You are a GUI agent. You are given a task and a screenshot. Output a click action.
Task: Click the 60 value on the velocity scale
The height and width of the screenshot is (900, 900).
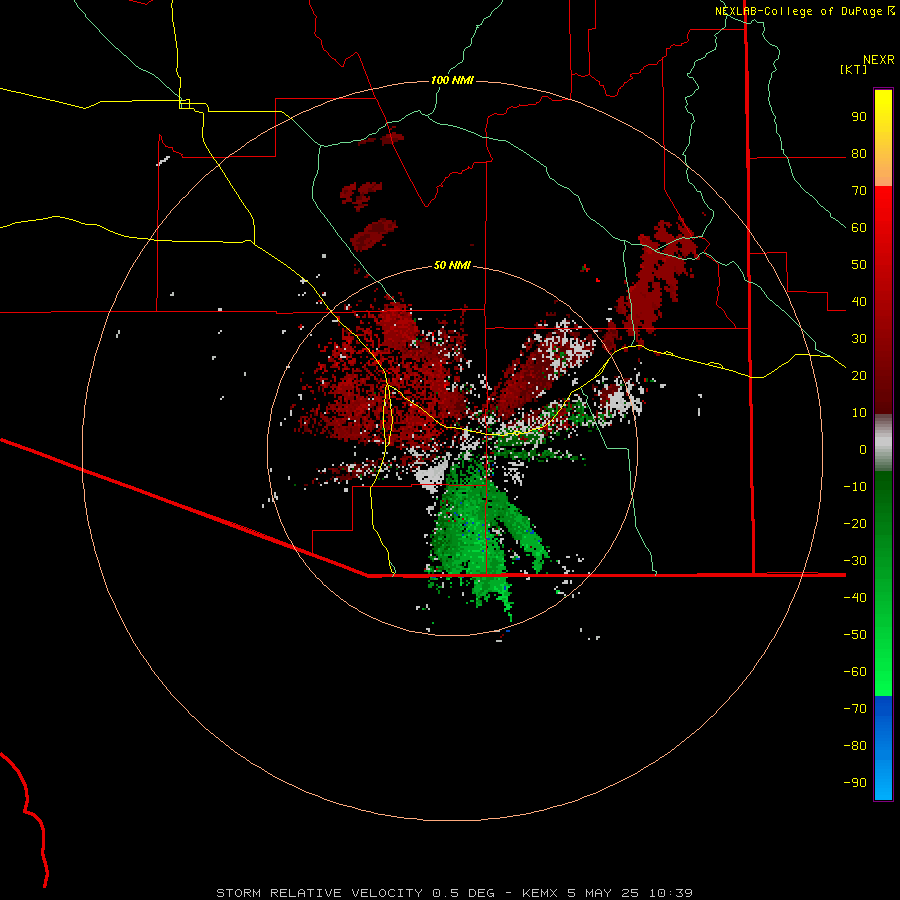[x=859, y=228]
